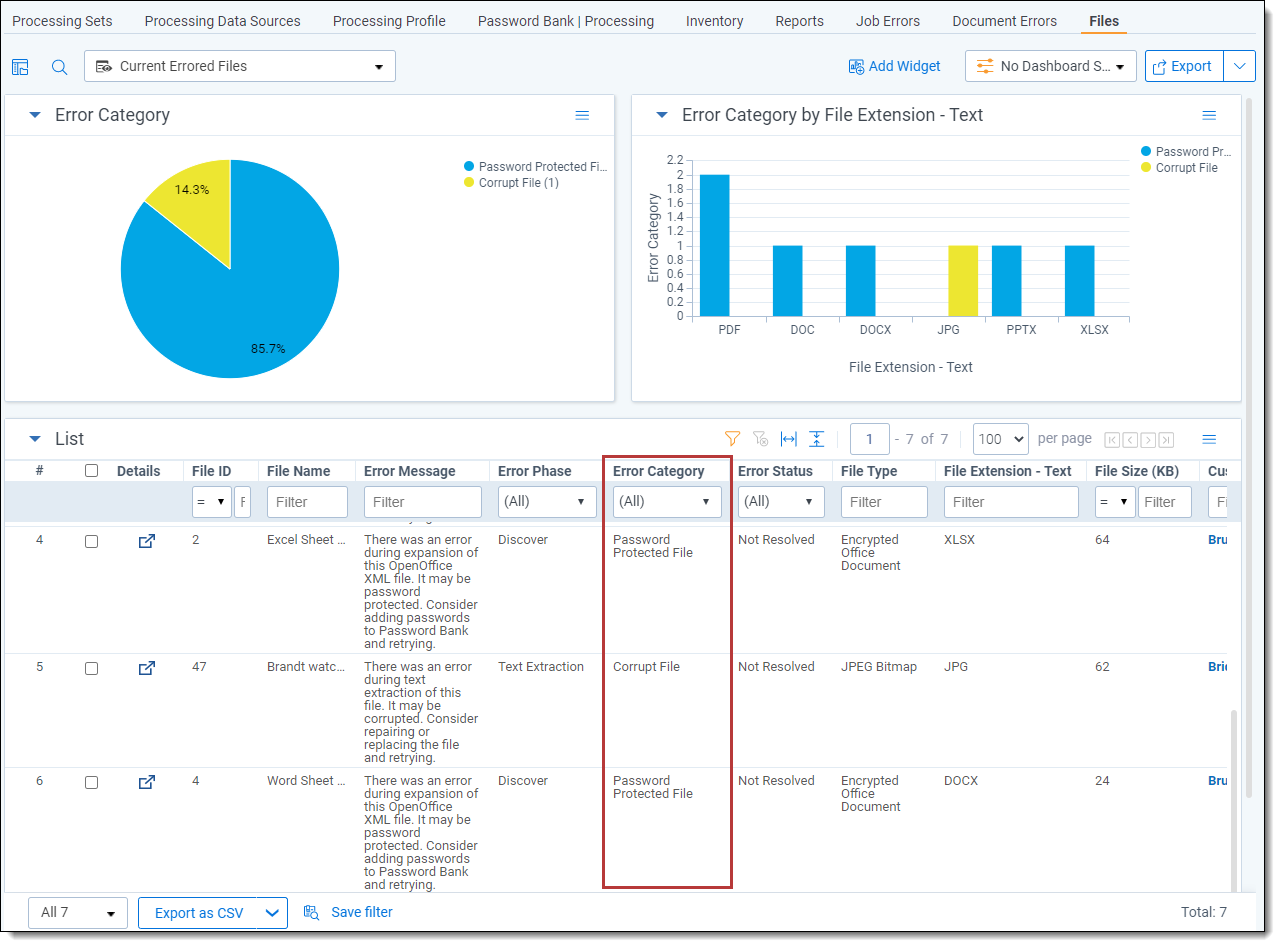Open details for the Brandt JPG file
Screen dimensions: 1280x947
click(146, 668)
